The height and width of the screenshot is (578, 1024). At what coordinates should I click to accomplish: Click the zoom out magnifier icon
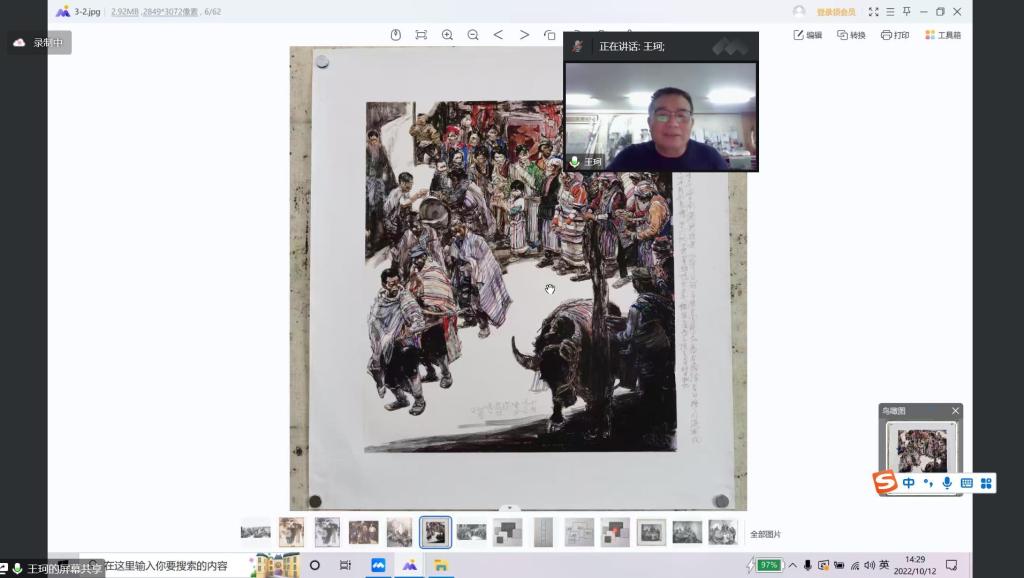click(473, 35)
